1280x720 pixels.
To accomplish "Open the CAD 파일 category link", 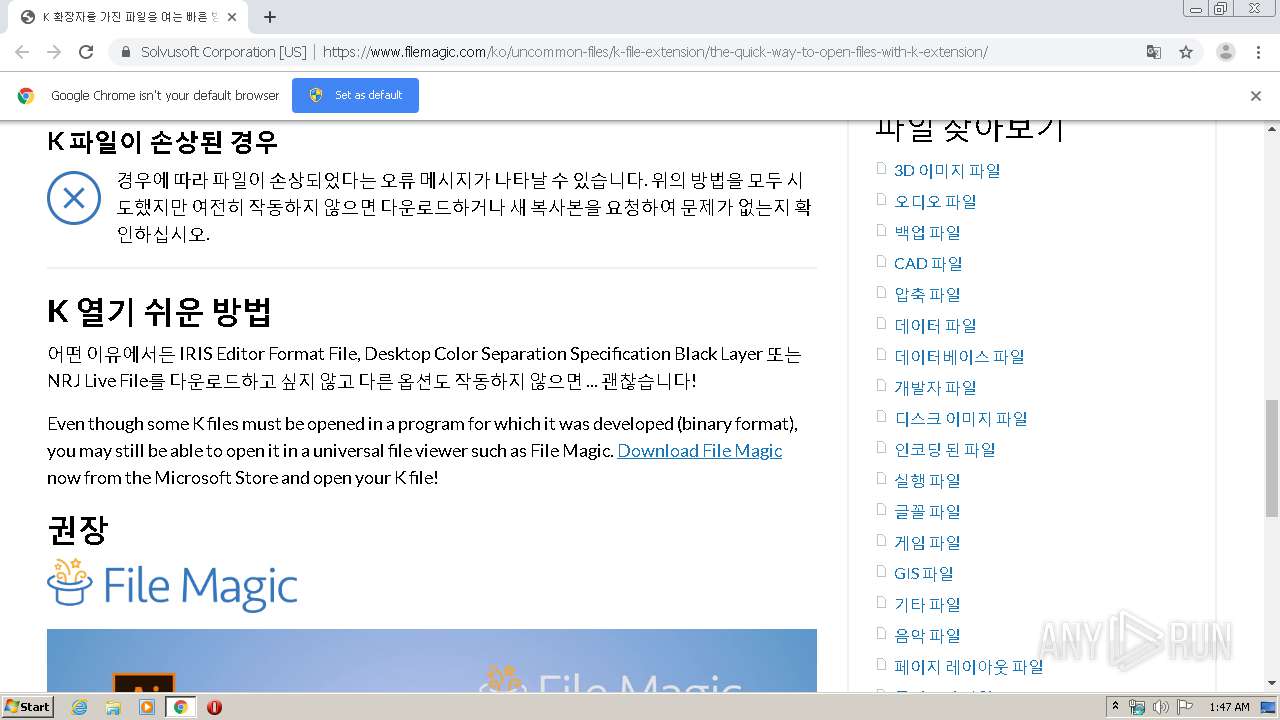I will point(928,263).
